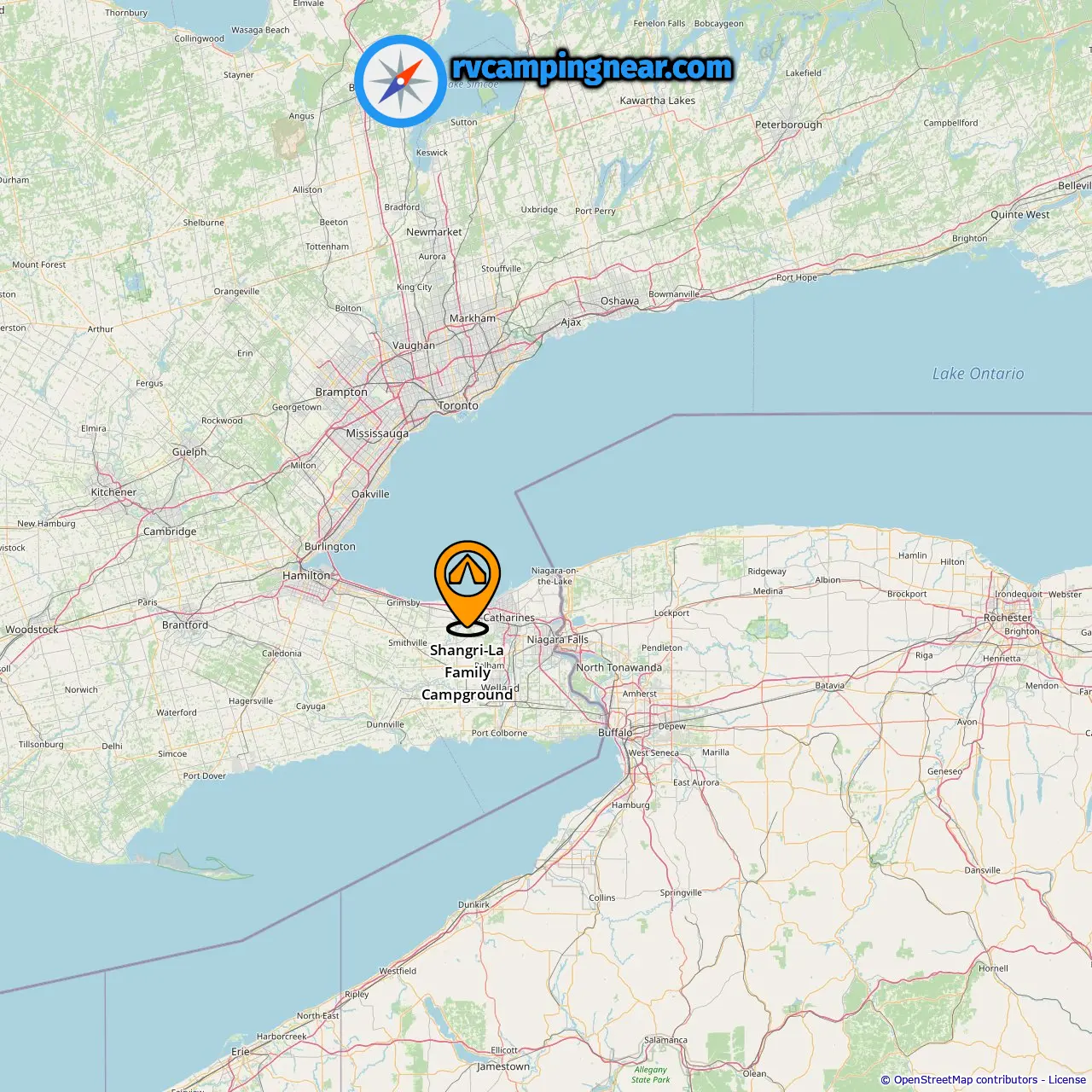This screenshot has height=1092, width=1092.
Task: Click the Oshawa city label
Action: pos(619,301)
